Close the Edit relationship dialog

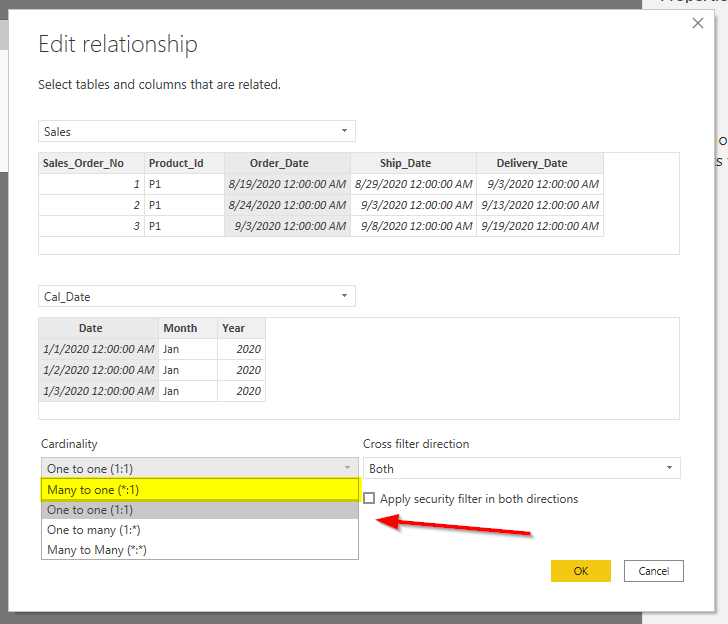coord(697,23)
